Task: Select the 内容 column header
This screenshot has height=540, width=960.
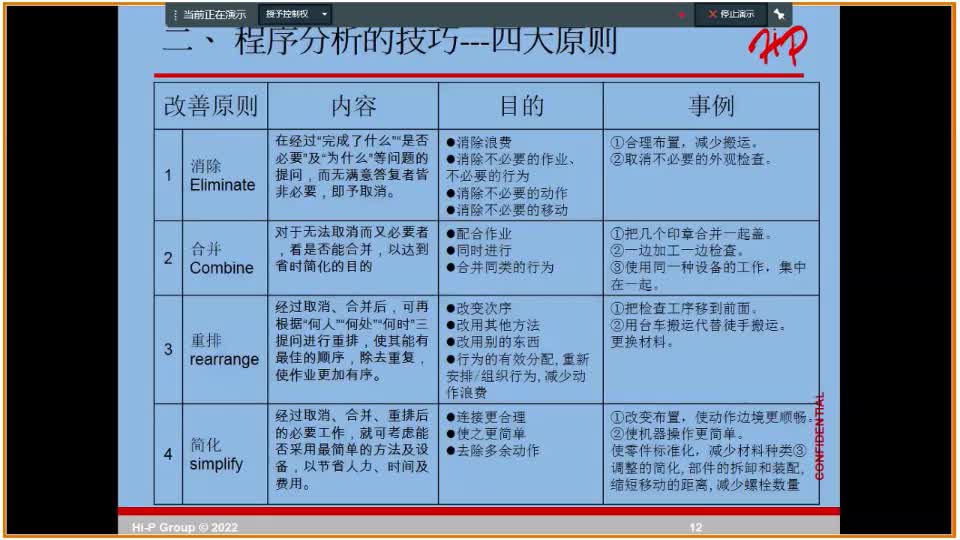Action: 353,106
